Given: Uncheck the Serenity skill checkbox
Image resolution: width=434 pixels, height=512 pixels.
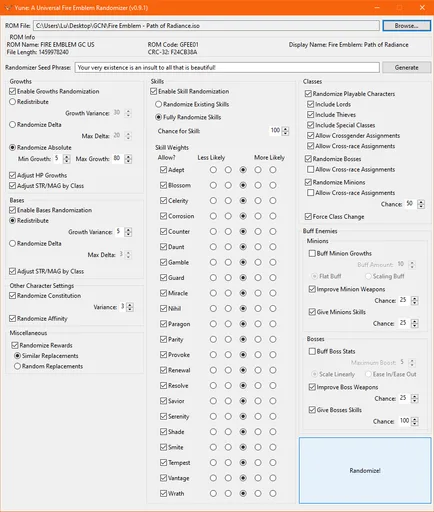Looking at the screenshot, I should tap(163, 416).
